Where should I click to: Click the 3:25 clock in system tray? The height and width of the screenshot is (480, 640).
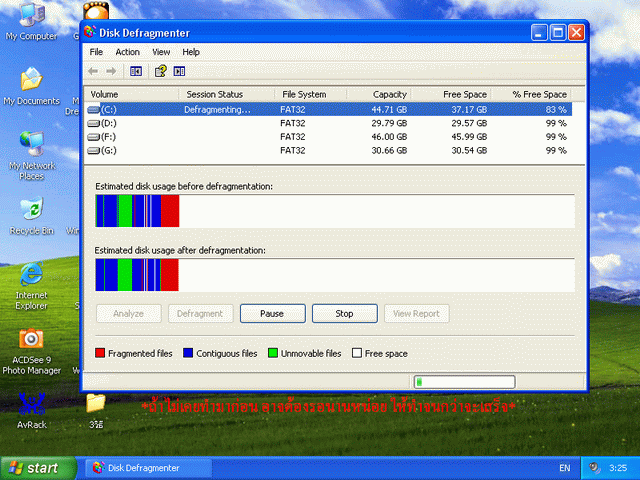coord(618,468)
